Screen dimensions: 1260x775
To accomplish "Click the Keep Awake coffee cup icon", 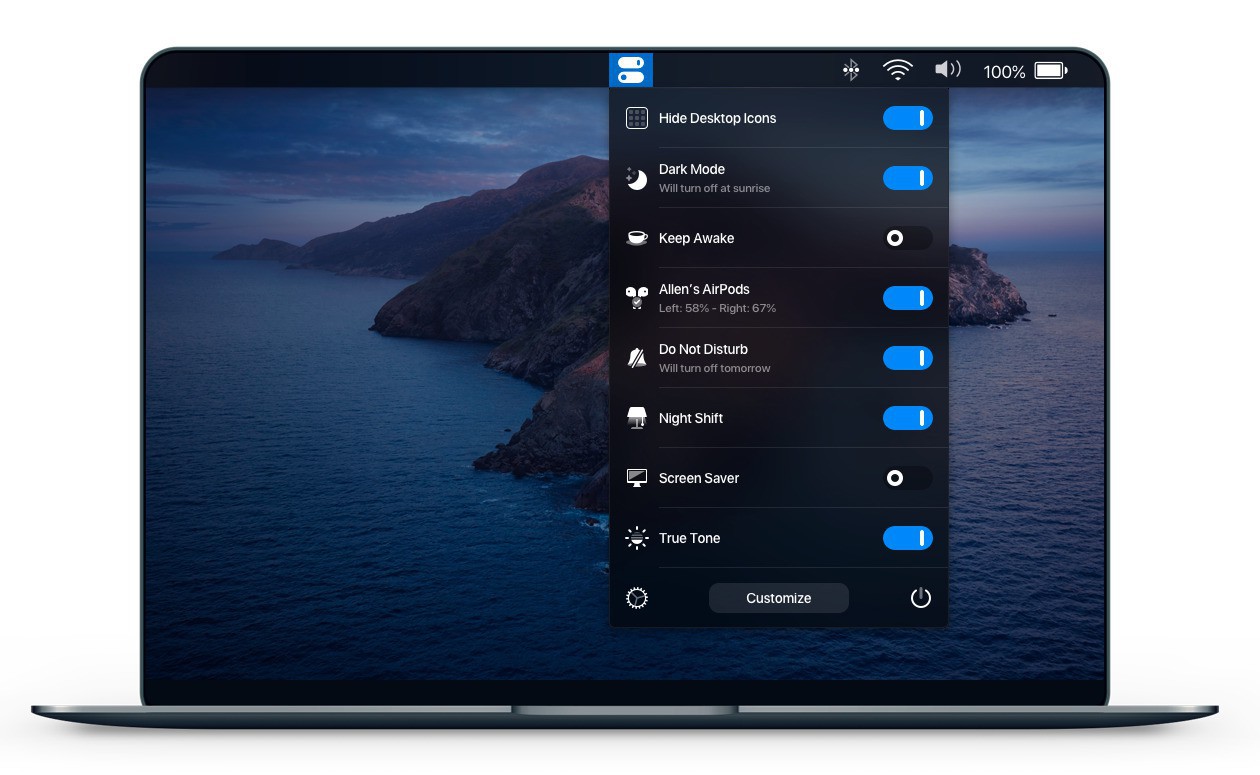I will (x=637, y=238).
